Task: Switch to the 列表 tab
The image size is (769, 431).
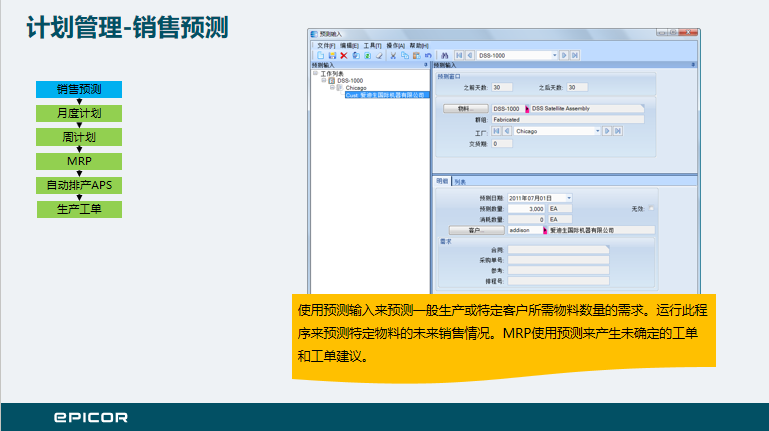Action: [x=460, y=182]
